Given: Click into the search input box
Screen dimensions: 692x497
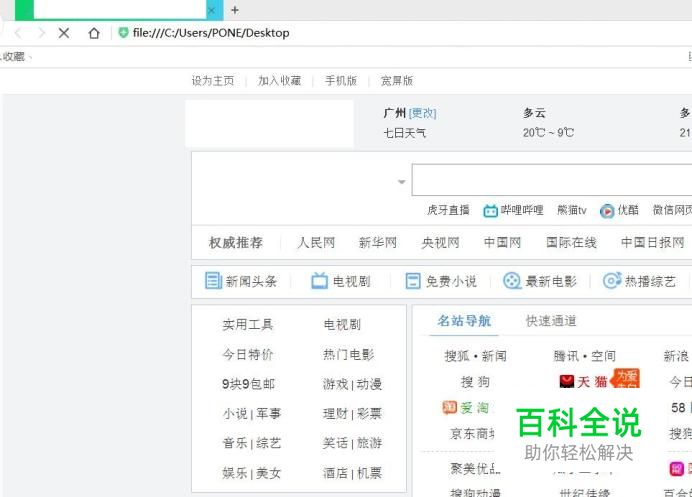Looking at the screenshot, I should click(x=552, y=180).
